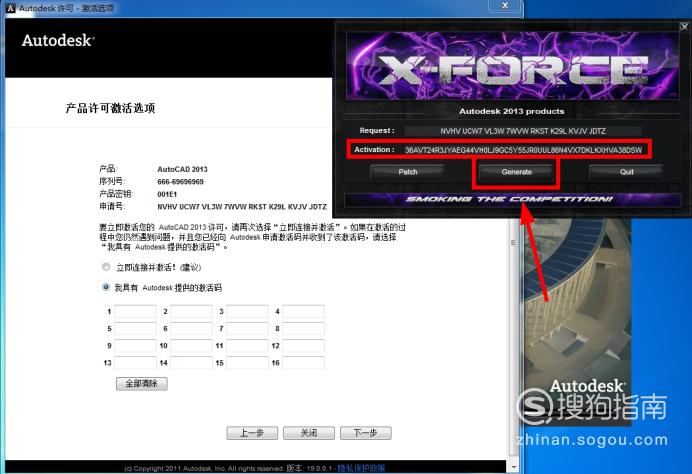
Task: Click the Autodesk window vertical scrollbar grip
Action: click(x=513, y=242)
